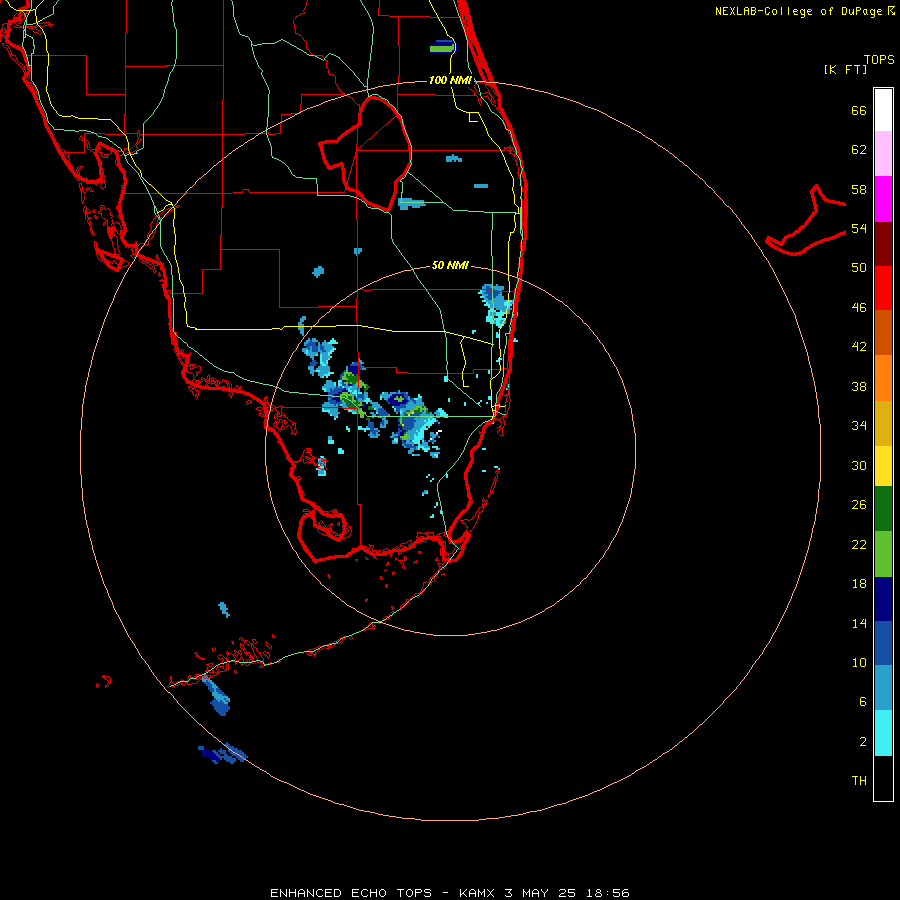
Task: Click "ENHANCED ECHO TOPS" in the caption
Action: [x=351, y=893]
